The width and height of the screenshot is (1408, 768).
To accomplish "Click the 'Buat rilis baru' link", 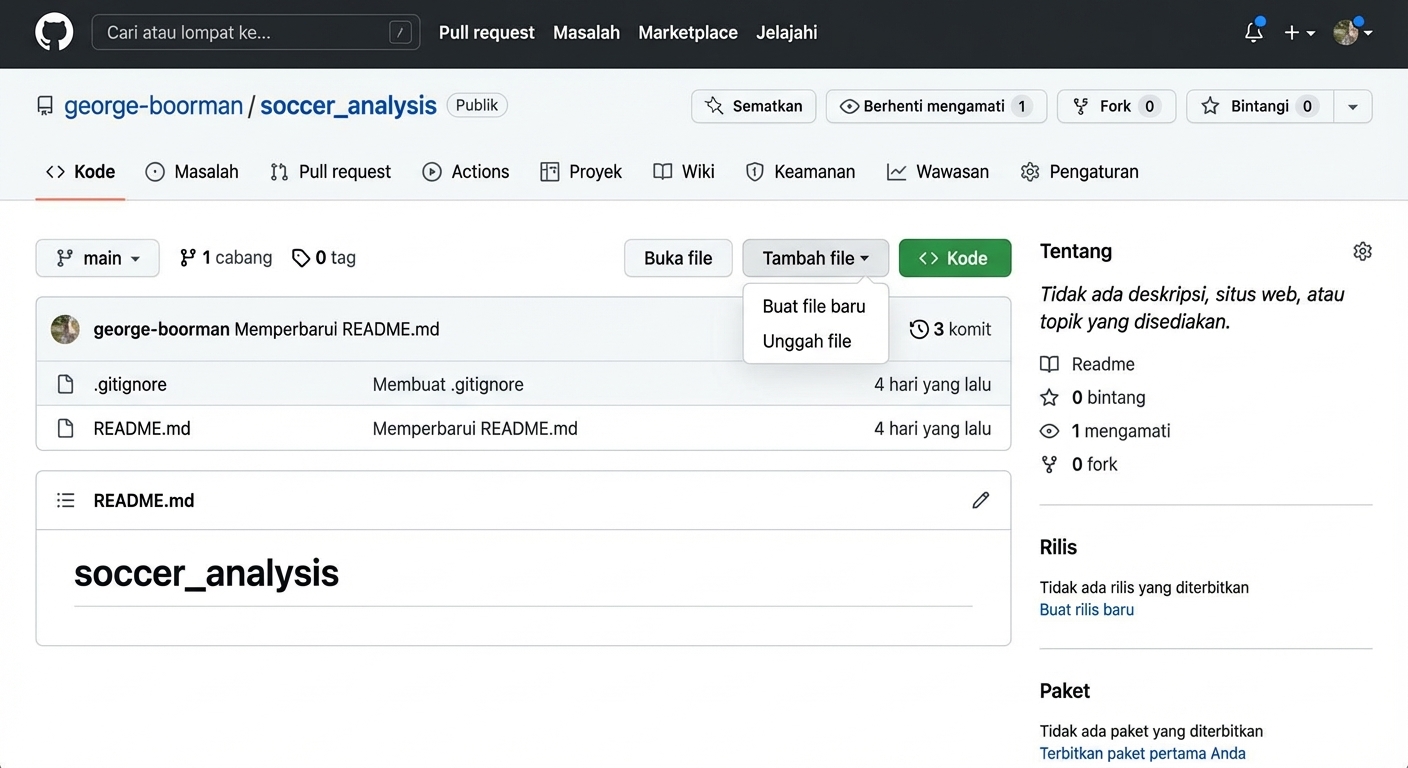I will [1087, 609].
